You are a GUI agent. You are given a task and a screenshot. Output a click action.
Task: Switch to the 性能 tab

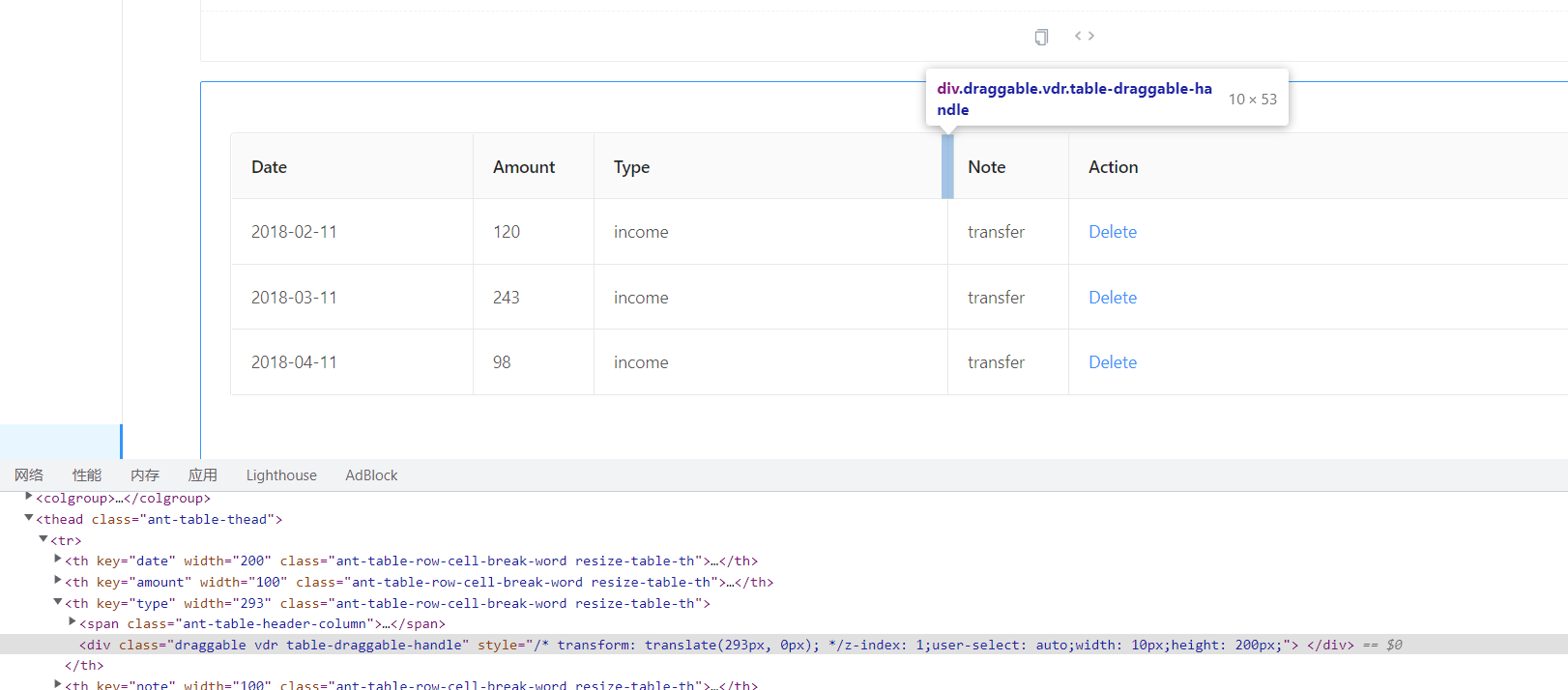tap(87, 475)
